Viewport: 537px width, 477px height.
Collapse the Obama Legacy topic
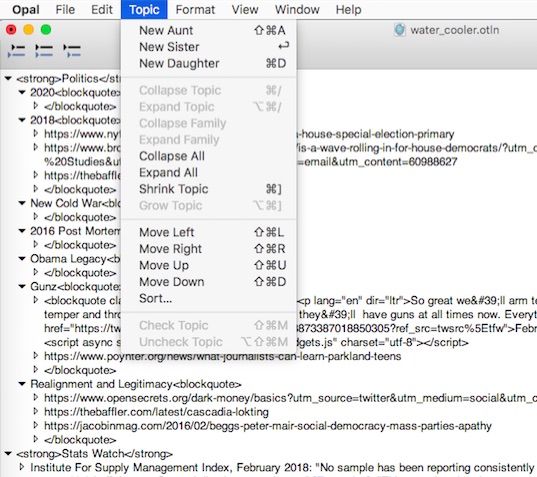pyautogui.click(x=22, y=259)
